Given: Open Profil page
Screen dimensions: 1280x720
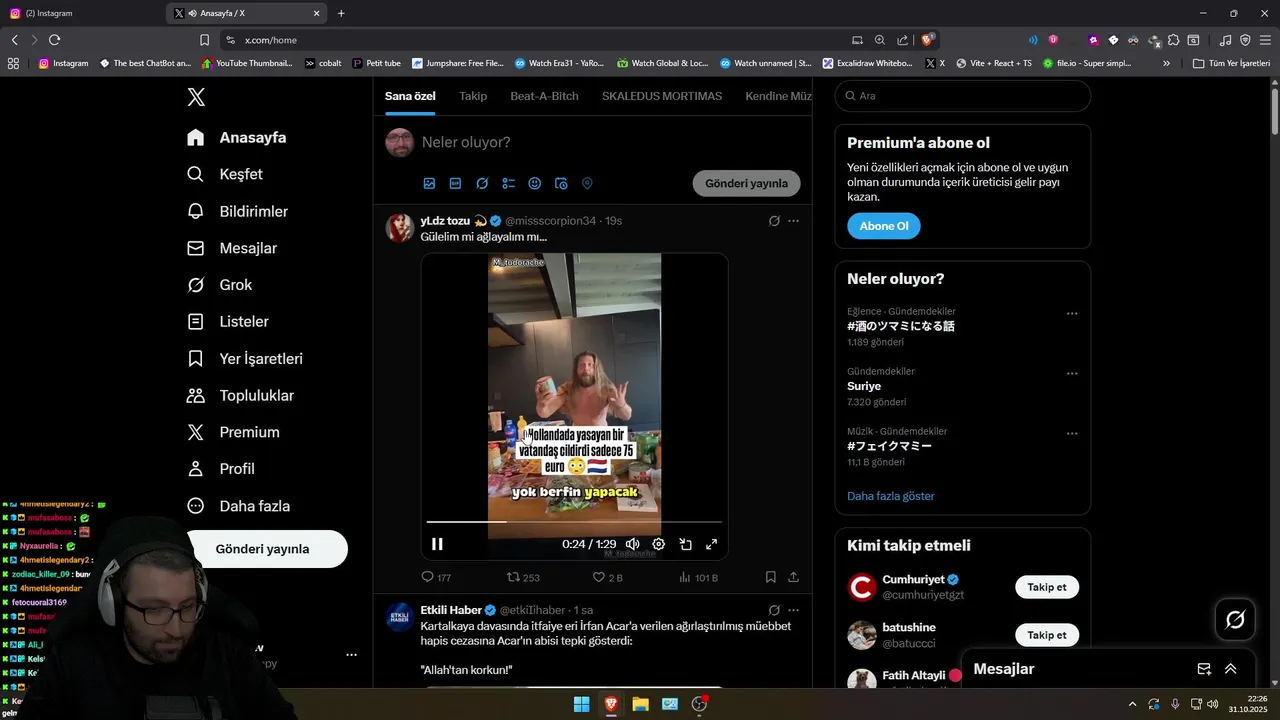Looking at the screenshot, I should 221,469.
